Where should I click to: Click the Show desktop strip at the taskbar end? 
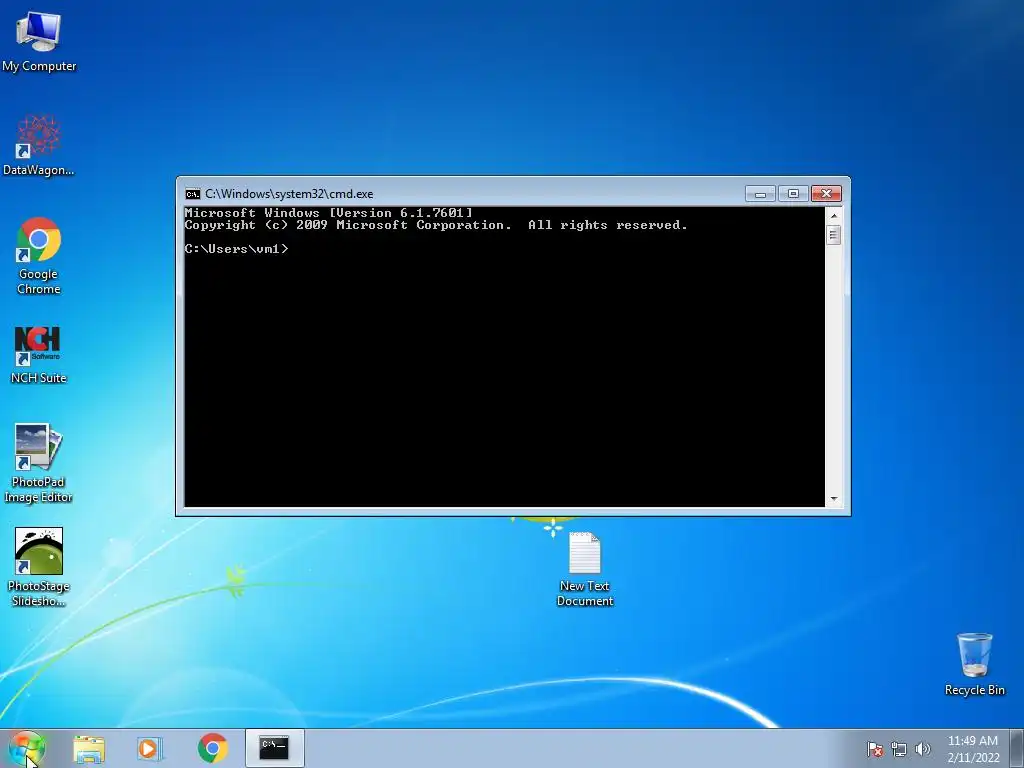1018,748
